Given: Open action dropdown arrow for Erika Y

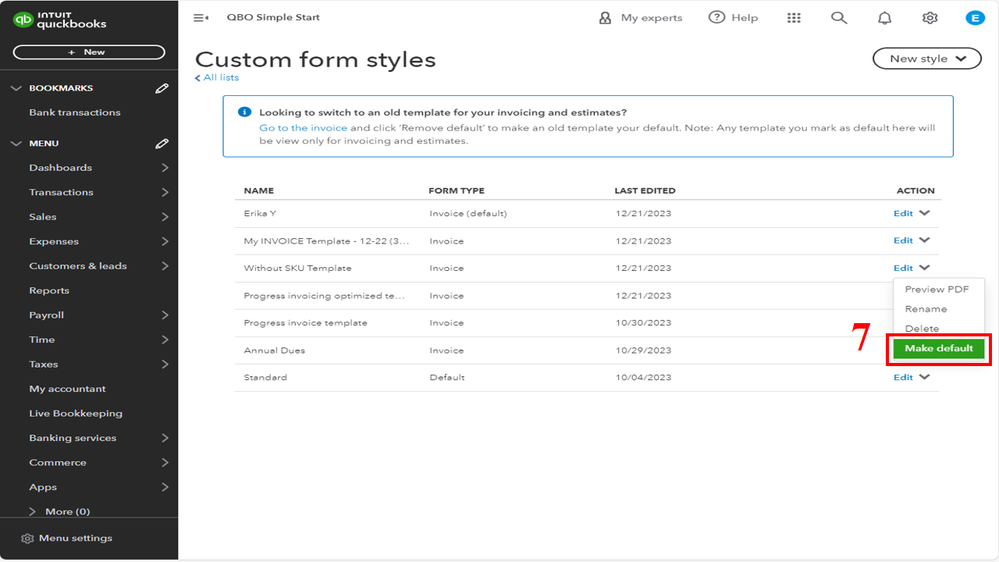Looking at the screenshot, I should pos(925,213).
